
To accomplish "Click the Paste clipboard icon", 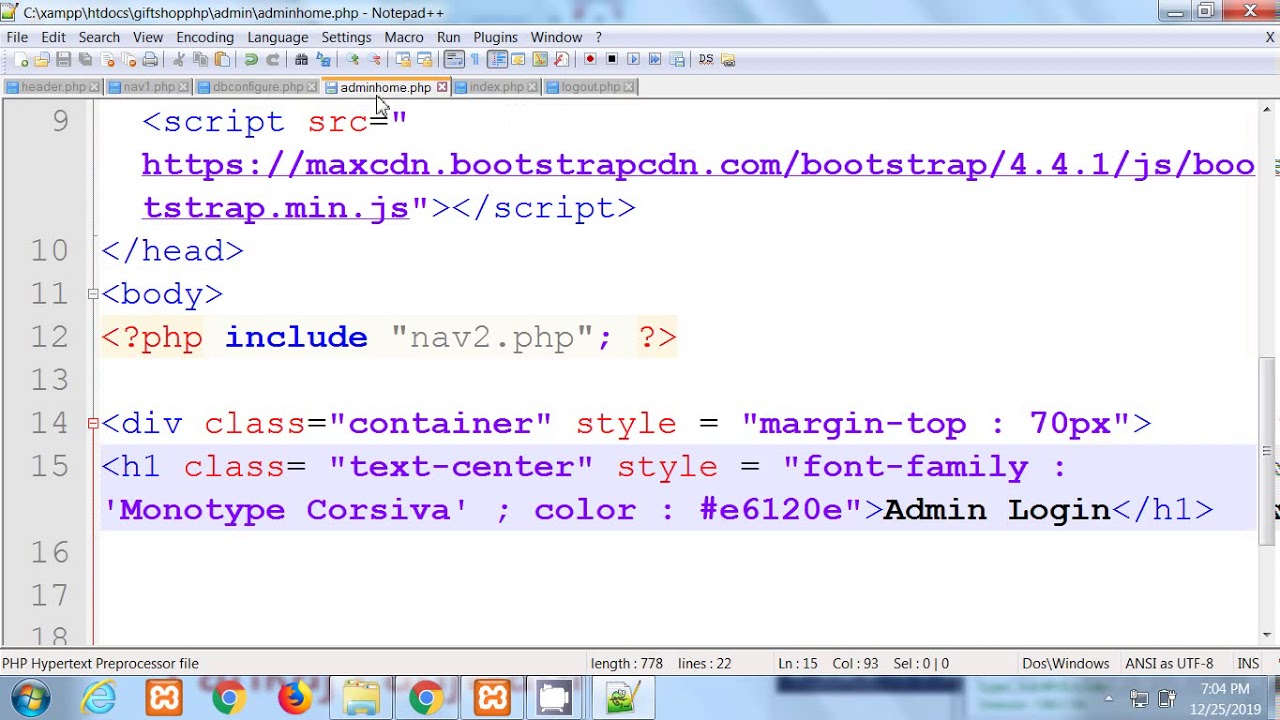I will coord(222,60).
